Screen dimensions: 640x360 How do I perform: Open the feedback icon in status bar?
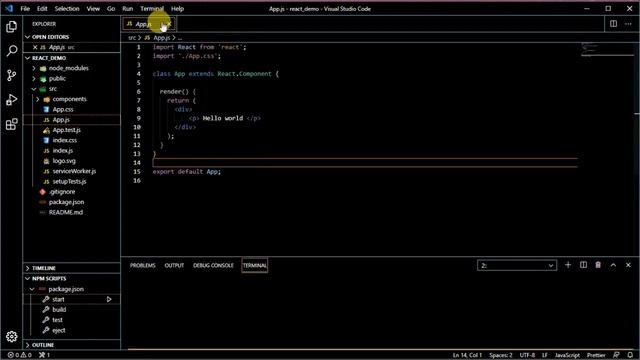click(616, 355)
